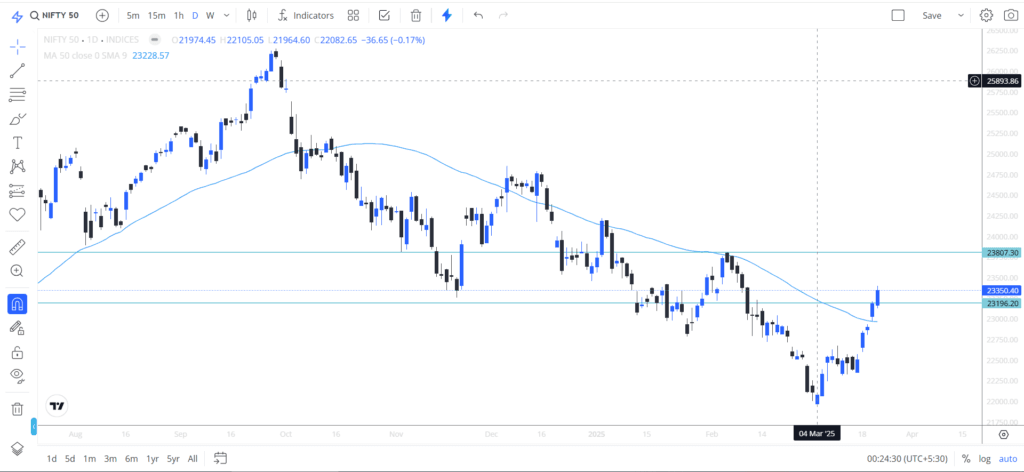Click the symbol status dot beside INDICES
Viewport: 1024px width, 472px height.
tap(154, 40)
